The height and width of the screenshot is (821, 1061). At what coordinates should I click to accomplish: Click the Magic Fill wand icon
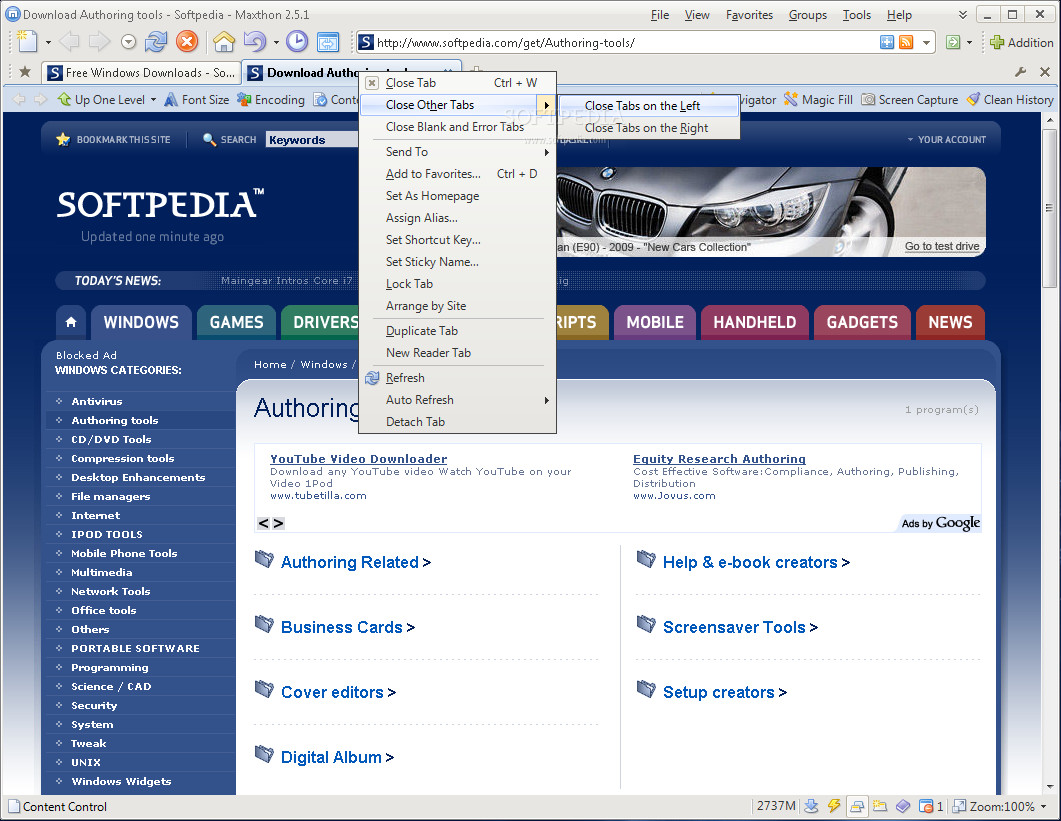tap(790, 99)
